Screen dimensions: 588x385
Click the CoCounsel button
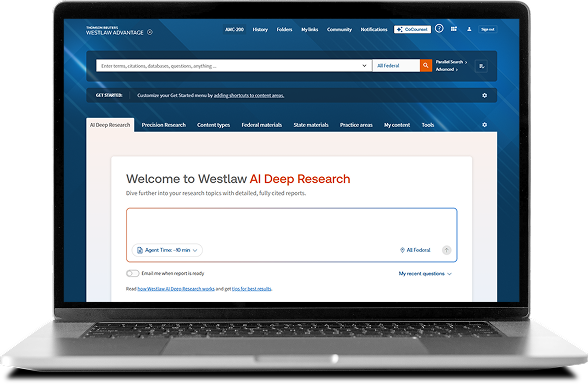coord(412,29)
